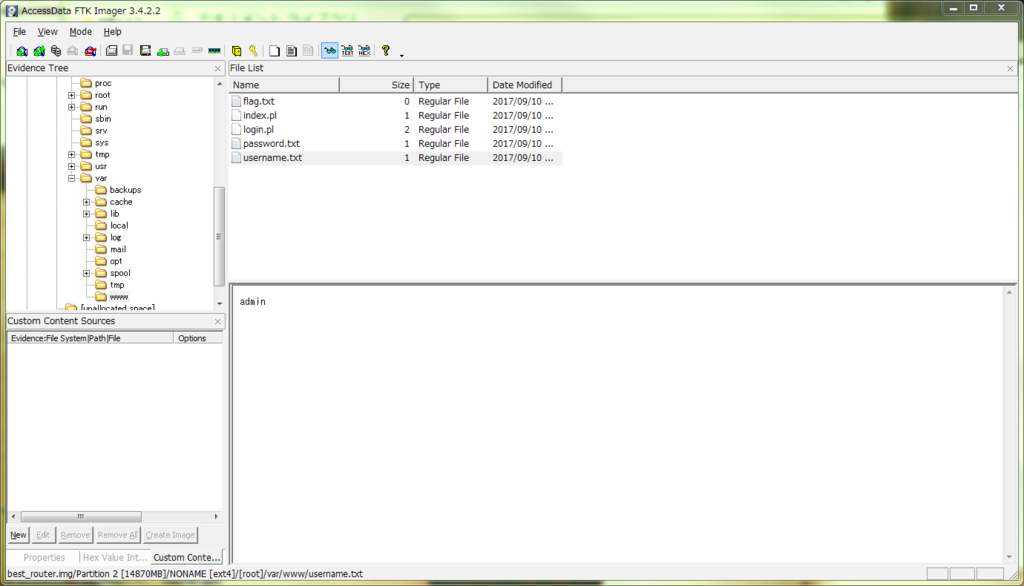Viewport: 1024px width, 586px height.
Task: Click Evidence Tree scroll up arrow
Action: coord(219,84)
